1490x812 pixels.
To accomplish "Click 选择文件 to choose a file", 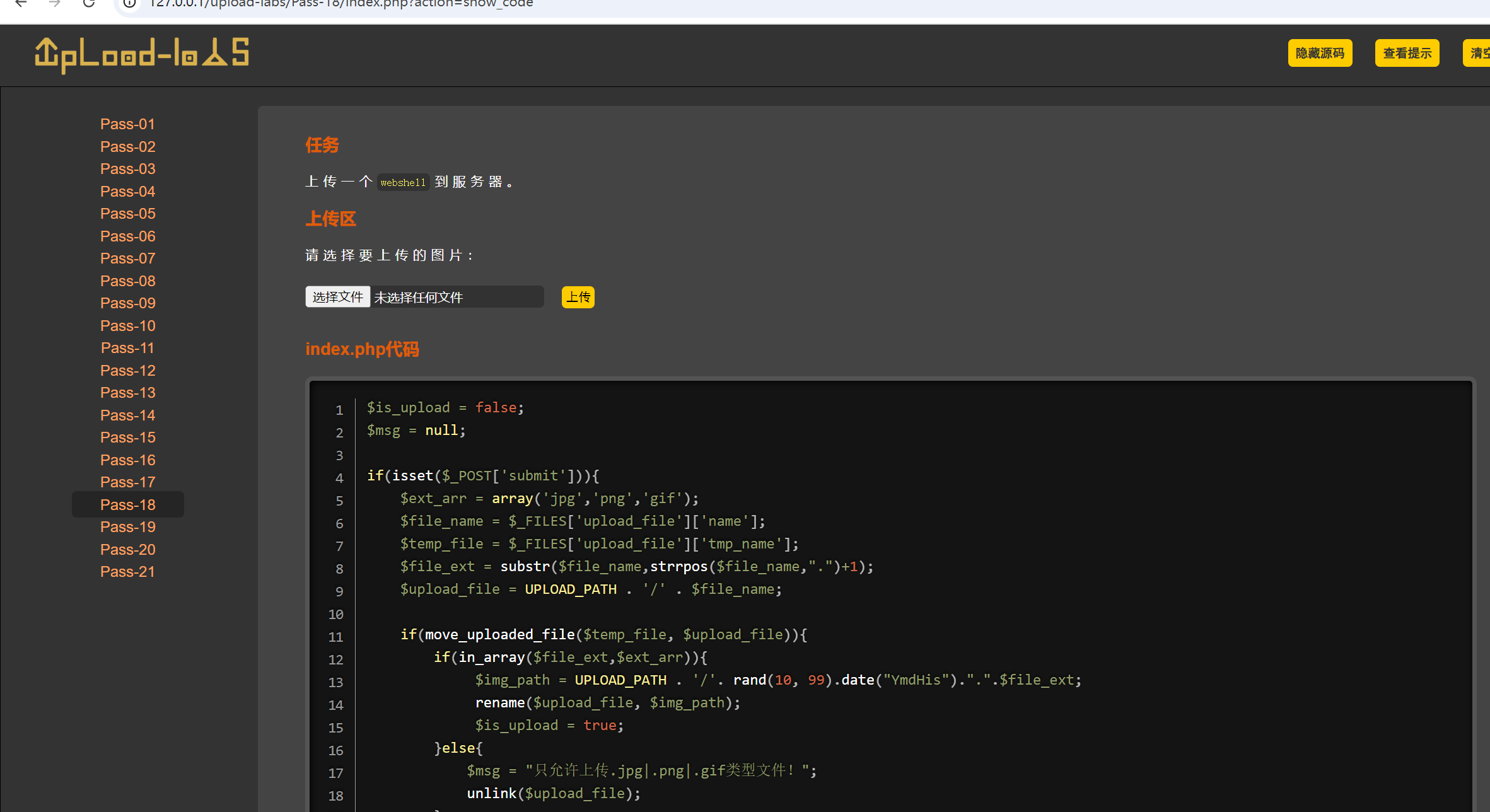I will (x=337, y=297).
